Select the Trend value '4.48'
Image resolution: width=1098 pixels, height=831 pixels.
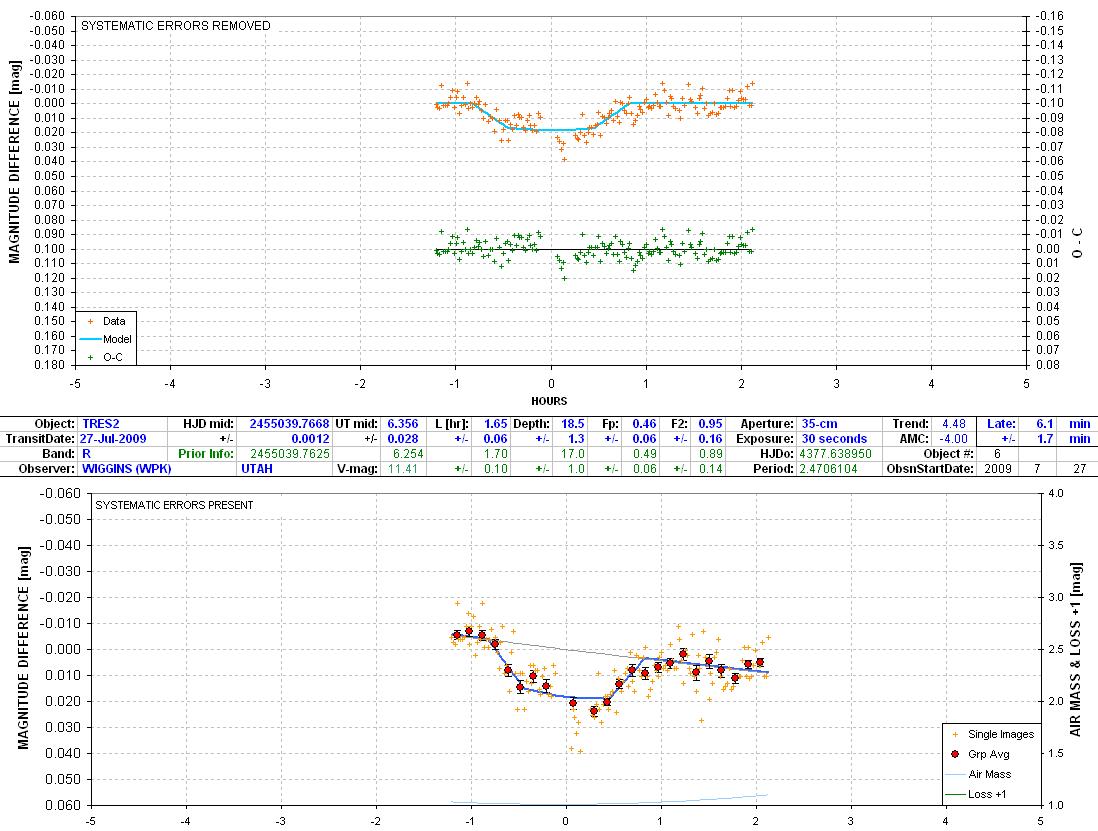(953, 424)
